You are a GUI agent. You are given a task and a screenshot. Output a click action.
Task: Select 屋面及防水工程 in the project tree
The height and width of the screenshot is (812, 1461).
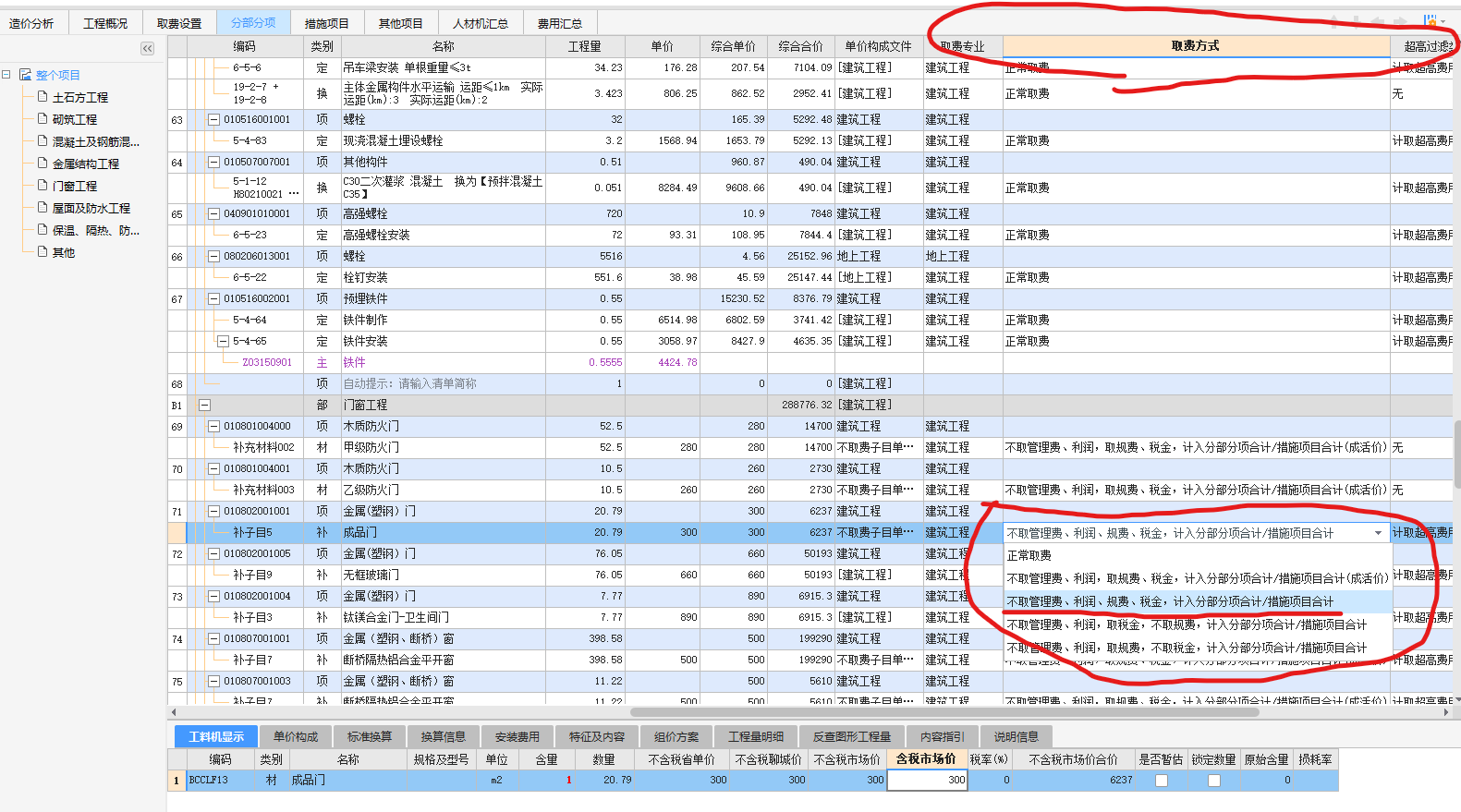(91, 208)
